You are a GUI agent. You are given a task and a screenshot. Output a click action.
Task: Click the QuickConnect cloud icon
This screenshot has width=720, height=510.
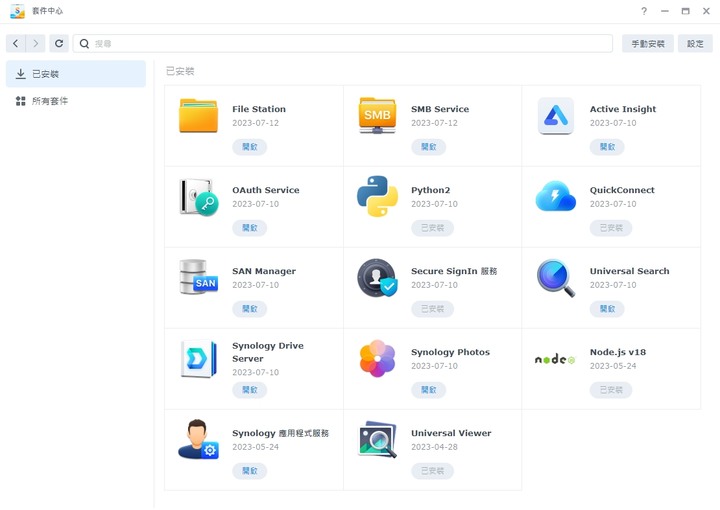click(x=556, y=196)
